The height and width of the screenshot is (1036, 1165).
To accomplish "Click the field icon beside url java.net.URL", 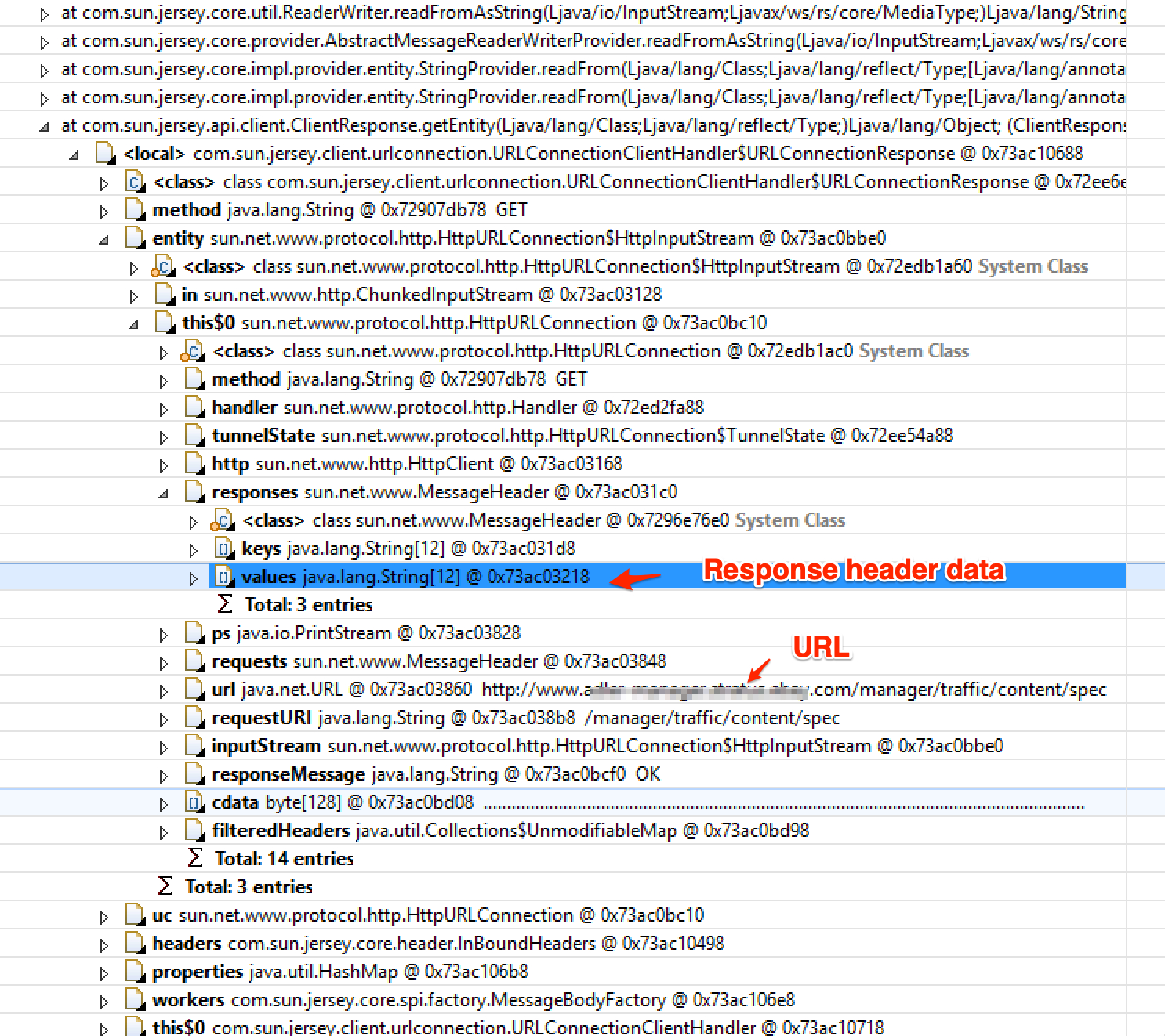I will coord(193,689).
